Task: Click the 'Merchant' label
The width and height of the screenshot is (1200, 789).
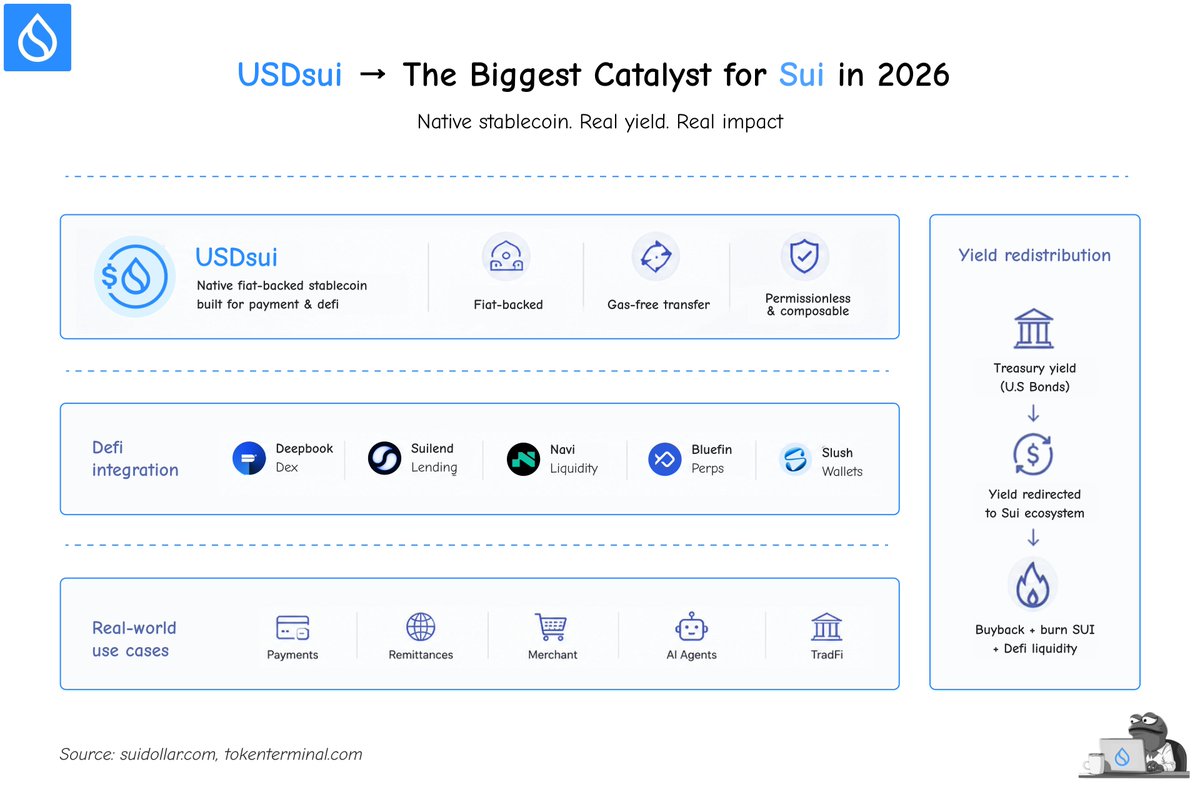Action: [x=553, y=655]
